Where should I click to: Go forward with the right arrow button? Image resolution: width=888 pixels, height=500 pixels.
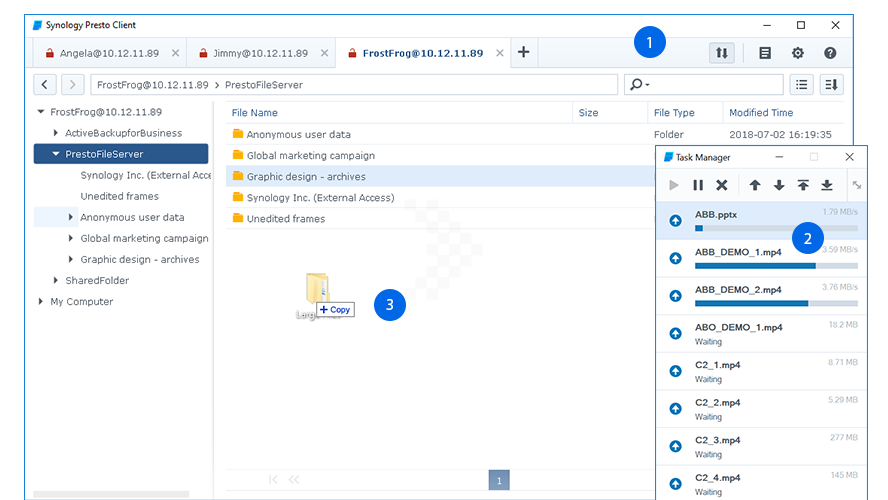pyautogui.click(x=72, y=85)
